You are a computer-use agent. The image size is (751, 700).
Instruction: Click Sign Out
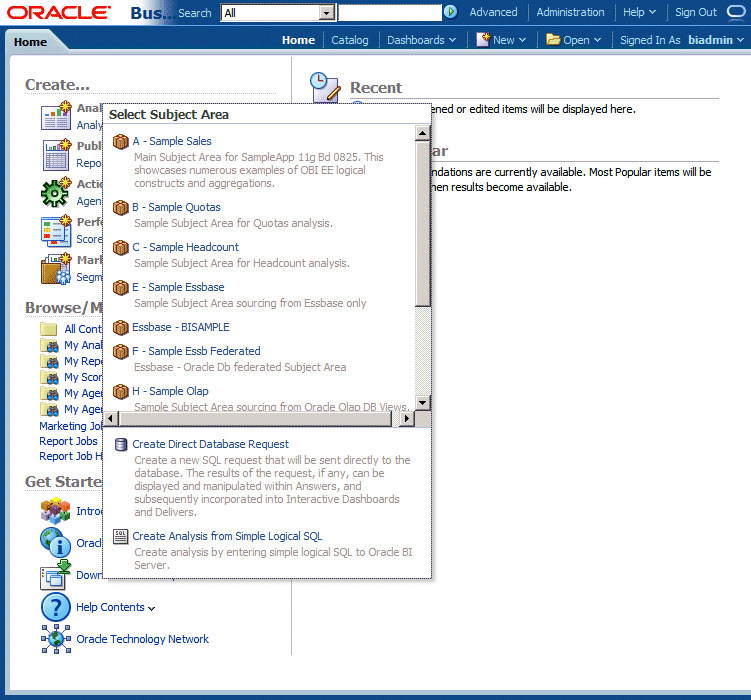[x=696, y=12]
